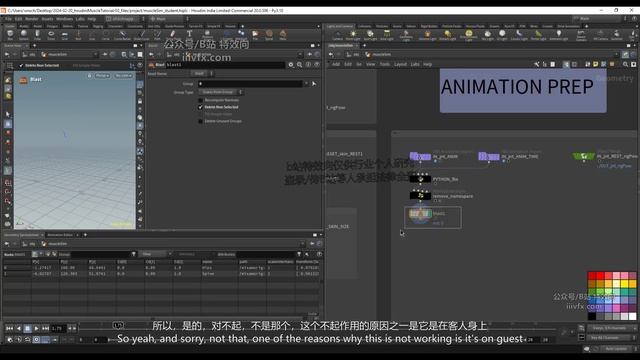Jump to the first frame
The height and width of the screenshot is (360, 640).
(9, 328)
